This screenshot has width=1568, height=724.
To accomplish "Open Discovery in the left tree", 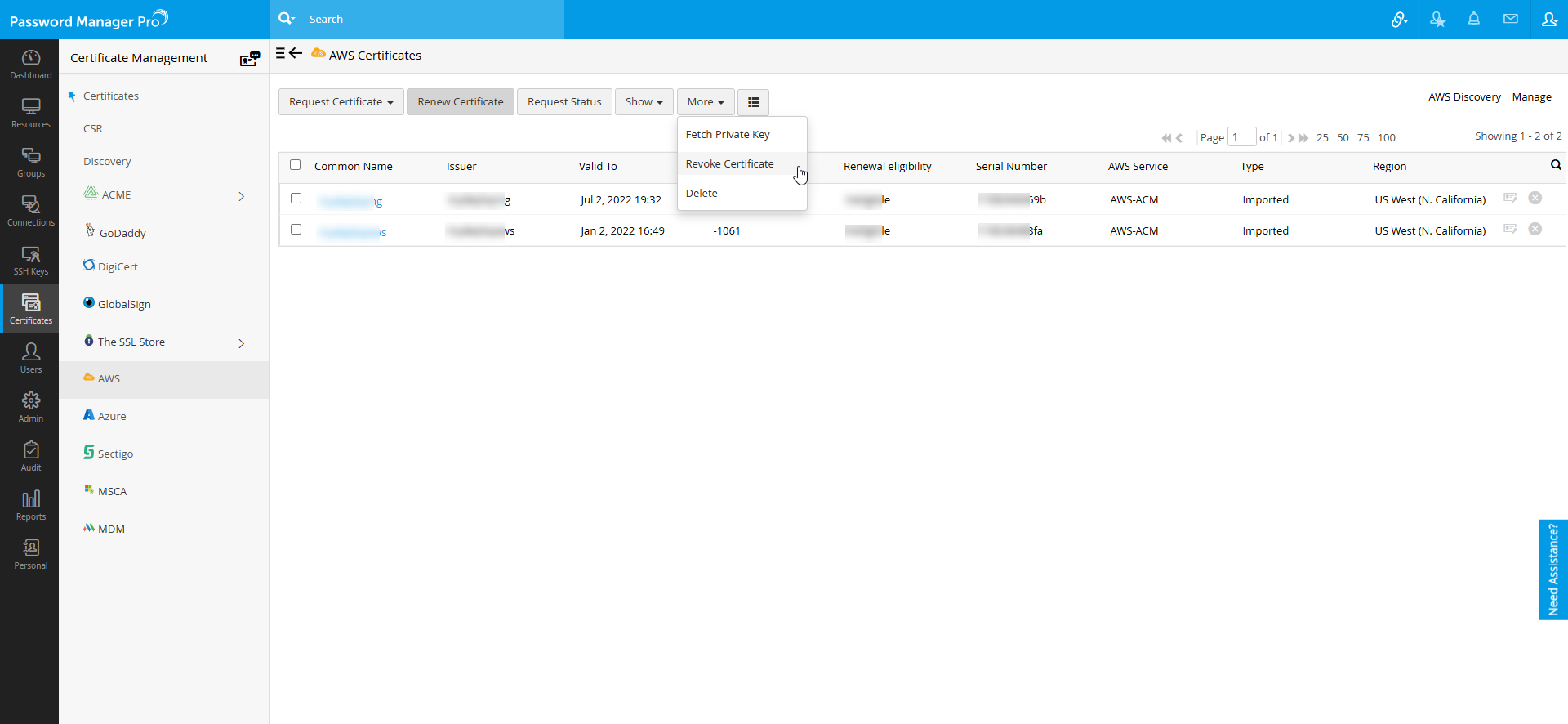I will pyautogui.click(x=107, y=161).
